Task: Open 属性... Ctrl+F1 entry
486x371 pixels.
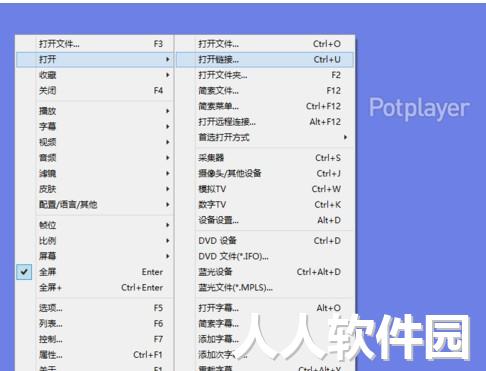Action: pyautogui.click(x=94, y=355)
